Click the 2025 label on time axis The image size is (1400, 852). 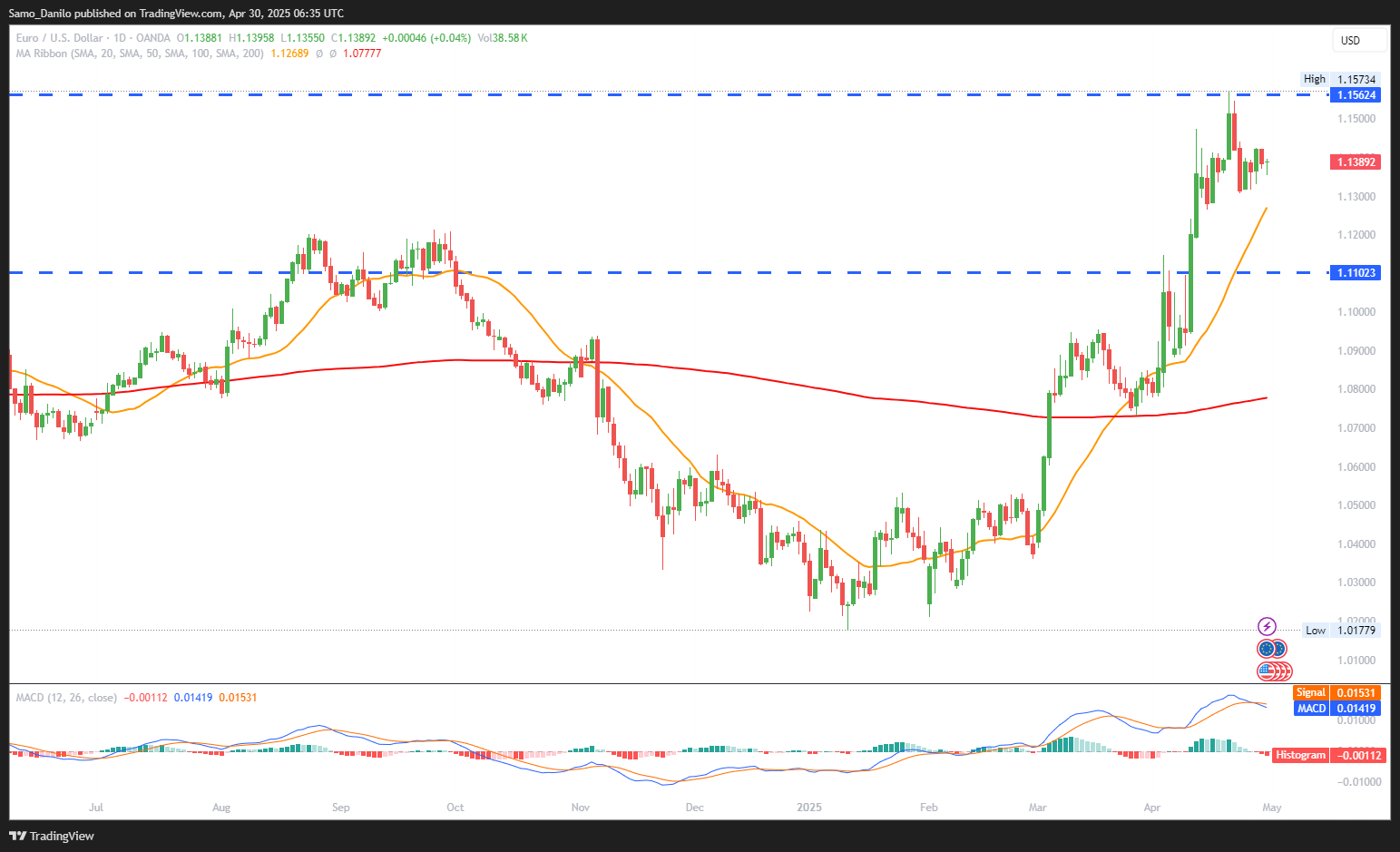pos(808,808)
